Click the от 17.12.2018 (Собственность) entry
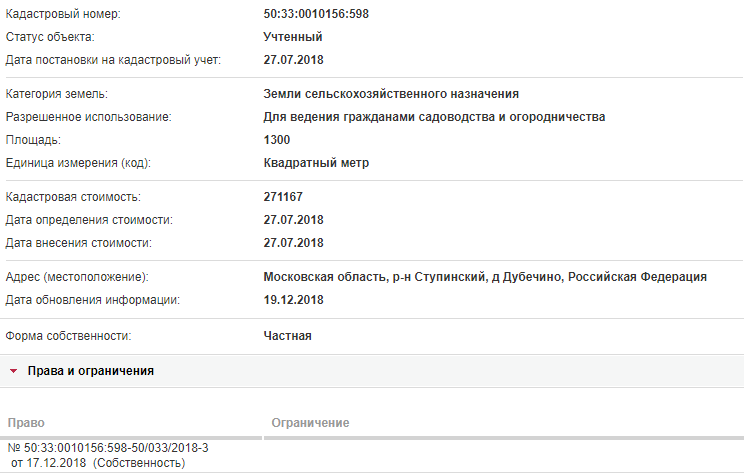Screen dimensions: 744x473 click(x=98, y=463)
